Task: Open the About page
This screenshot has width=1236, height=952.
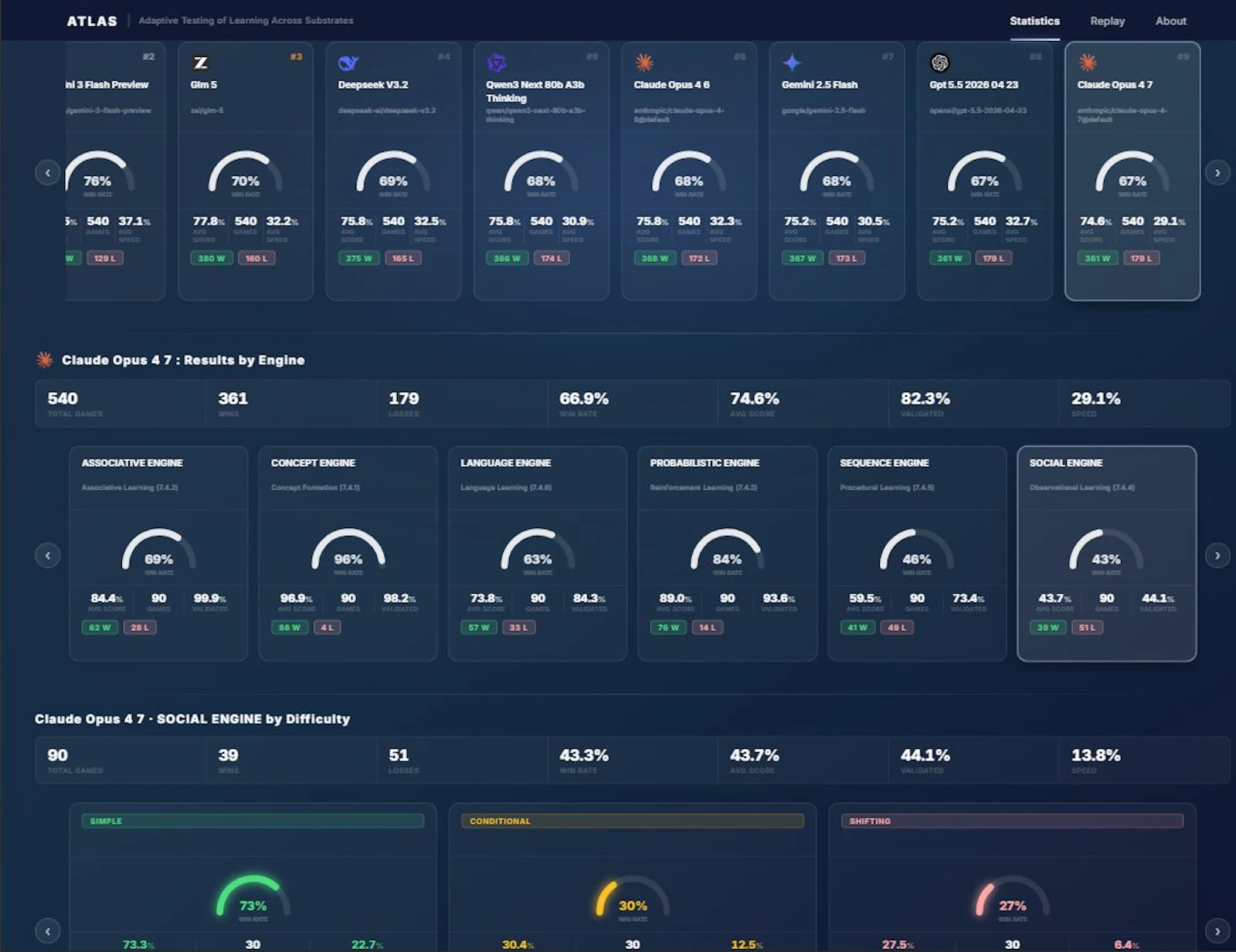Action: pos(1170,21)
